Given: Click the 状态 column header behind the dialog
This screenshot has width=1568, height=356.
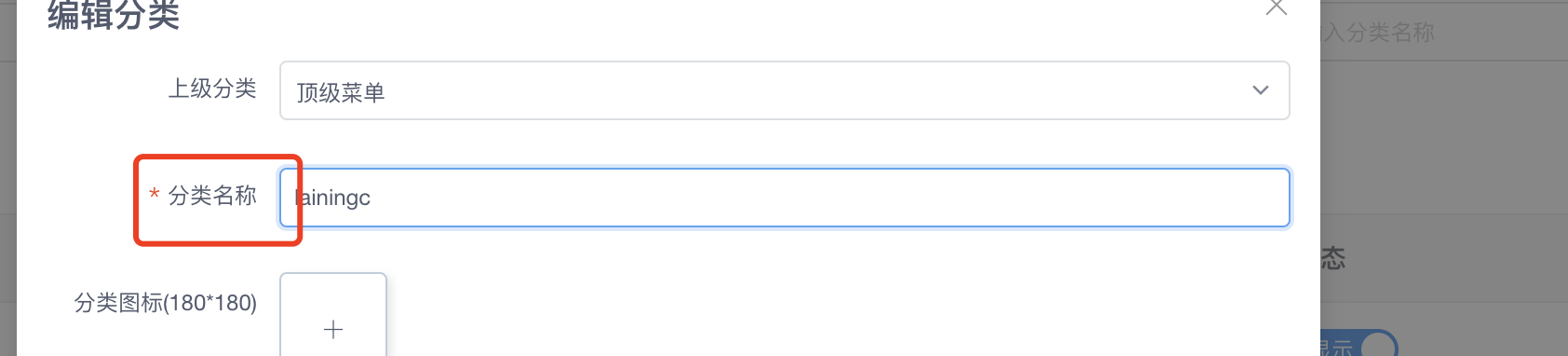Looking at the screenshot, I should tap(1333, 258).
